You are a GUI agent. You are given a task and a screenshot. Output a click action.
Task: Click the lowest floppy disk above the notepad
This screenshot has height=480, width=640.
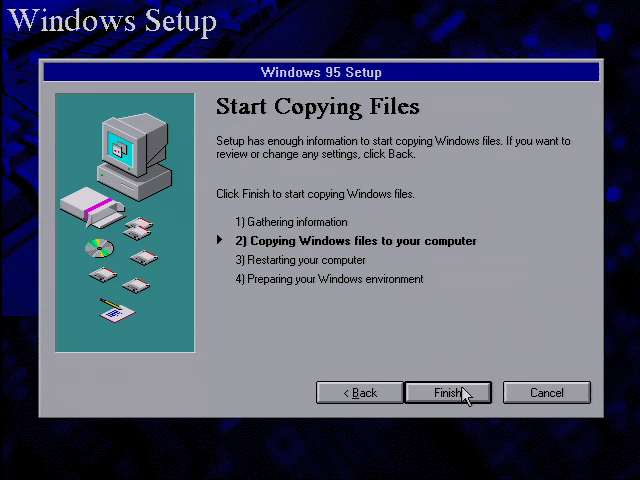coord(136,285)
